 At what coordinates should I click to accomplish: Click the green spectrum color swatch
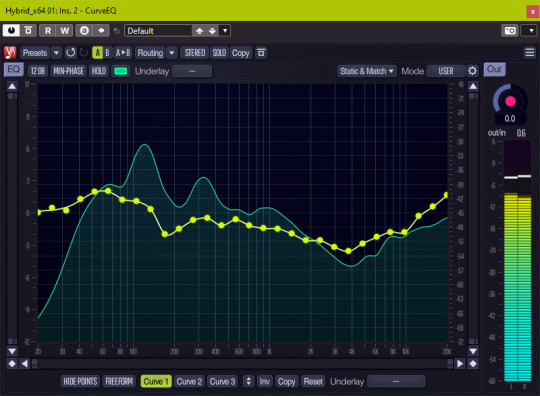click(x=121, y=71)
